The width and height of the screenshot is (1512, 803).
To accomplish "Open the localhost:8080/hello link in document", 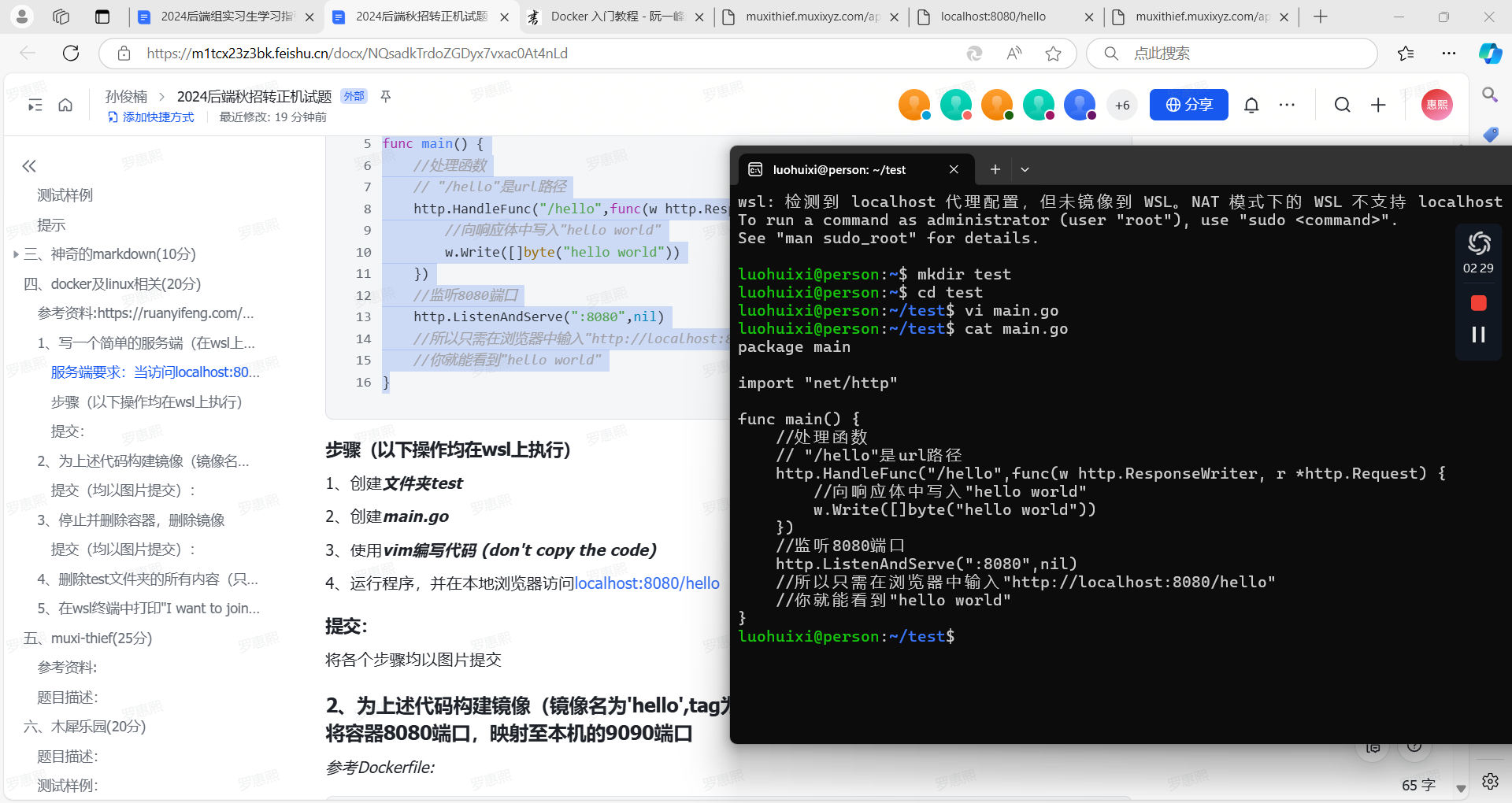I will pyautogui.click(x=647, y=583).
